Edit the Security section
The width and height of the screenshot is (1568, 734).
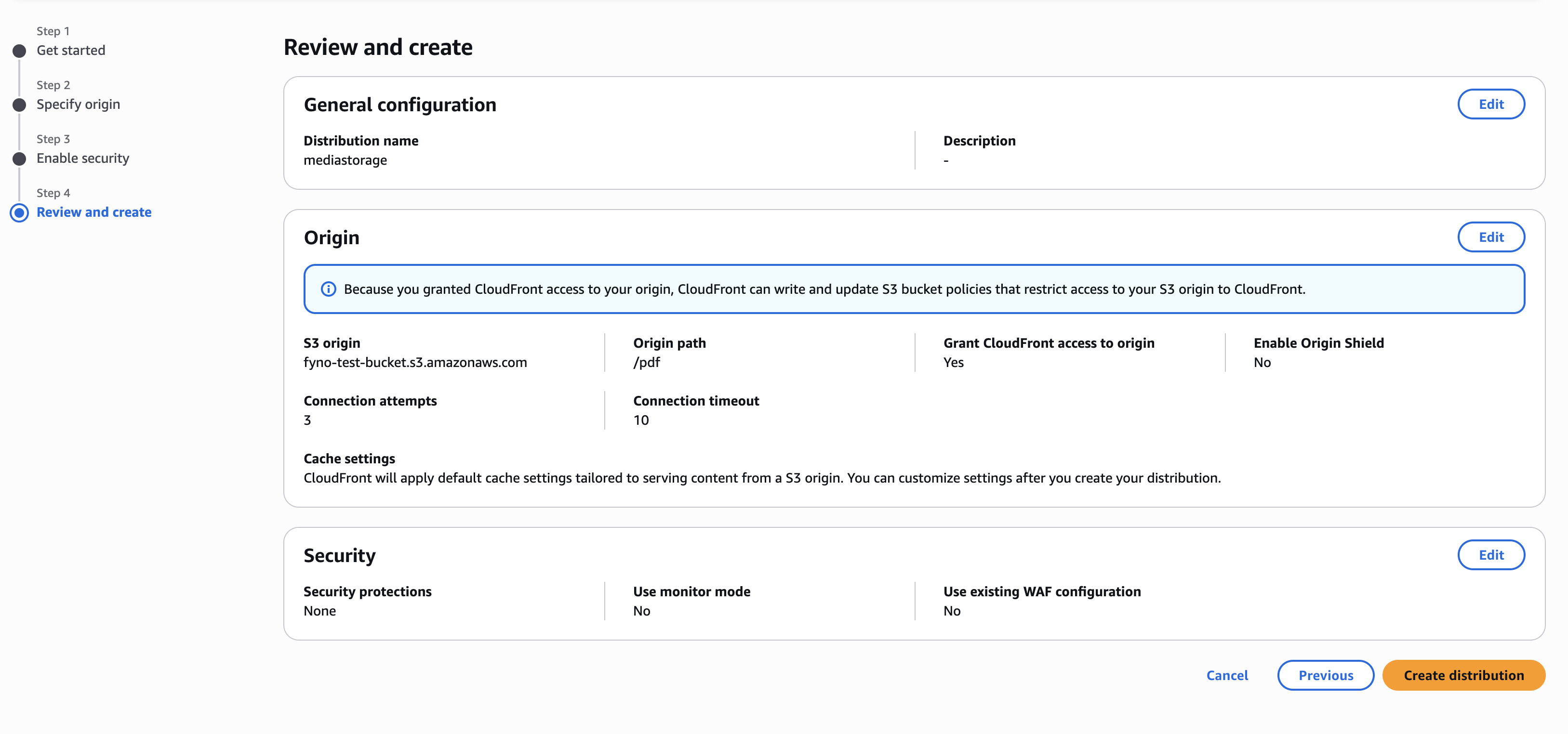[1491, 555]
